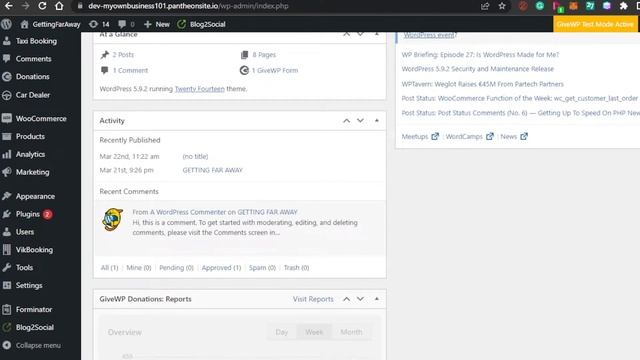640x360 pixels.
Task: Click the browser address bar URL
Action: pyautogui.click(x=188, y=6)
